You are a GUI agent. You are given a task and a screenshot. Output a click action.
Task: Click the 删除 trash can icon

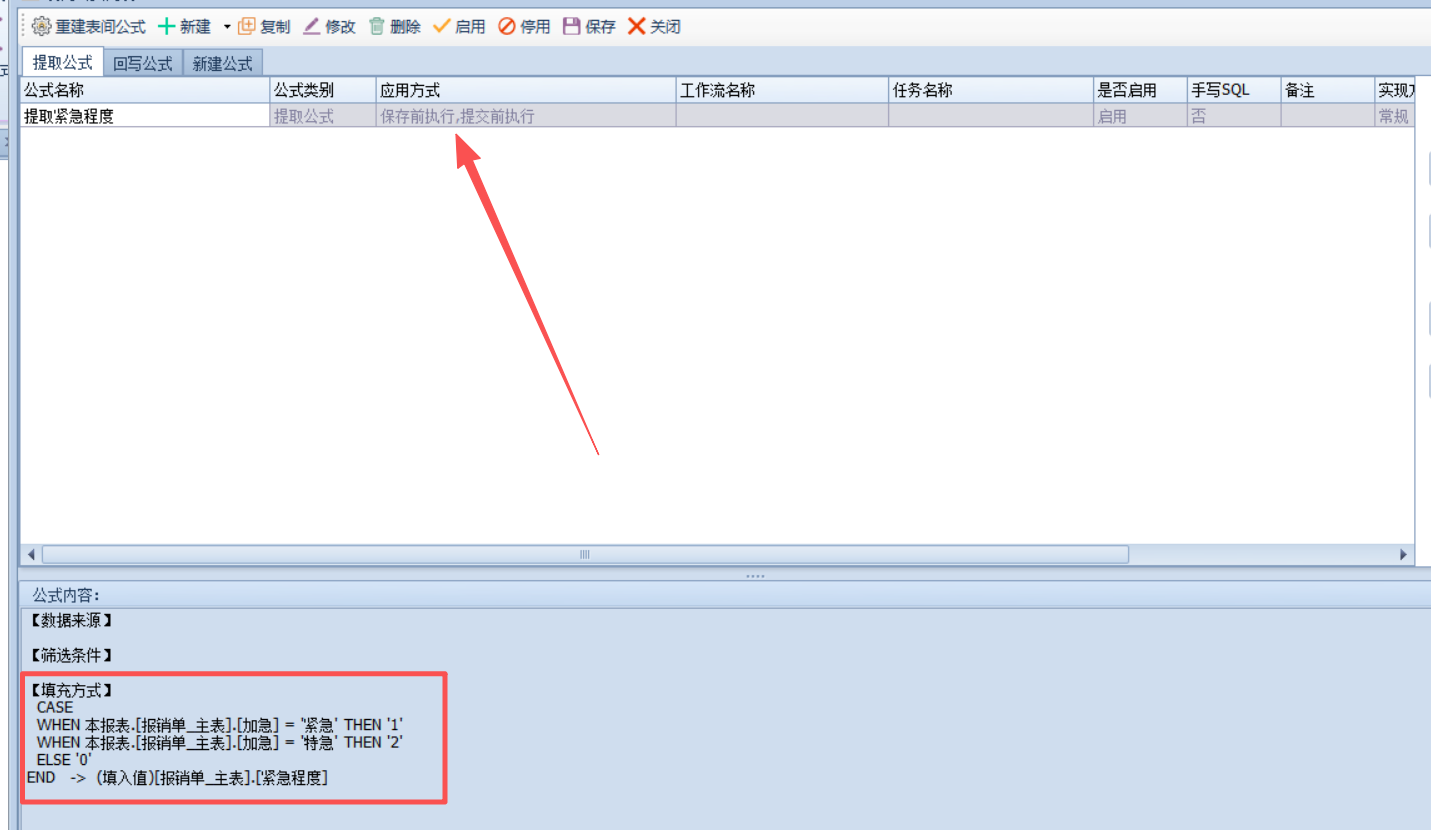377,27
